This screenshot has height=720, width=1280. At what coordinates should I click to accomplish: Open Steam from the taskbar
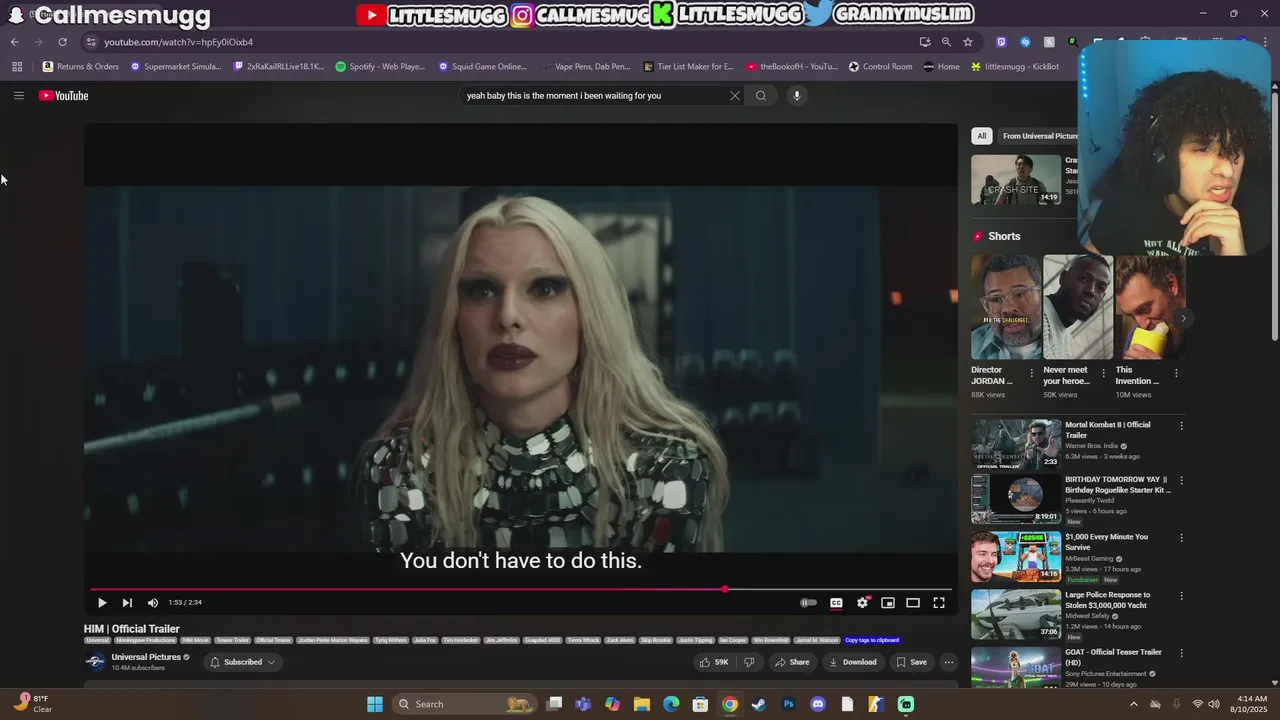759,704
